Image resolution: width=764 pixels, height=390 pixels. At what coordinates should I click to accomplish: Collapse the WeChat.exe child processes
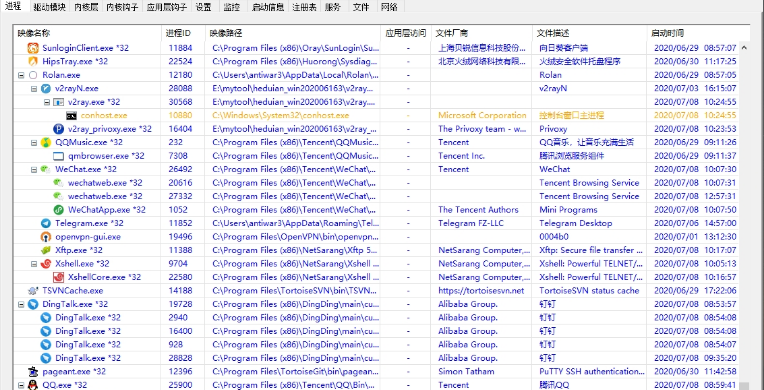pyautogui.click(x=34, y=170)
